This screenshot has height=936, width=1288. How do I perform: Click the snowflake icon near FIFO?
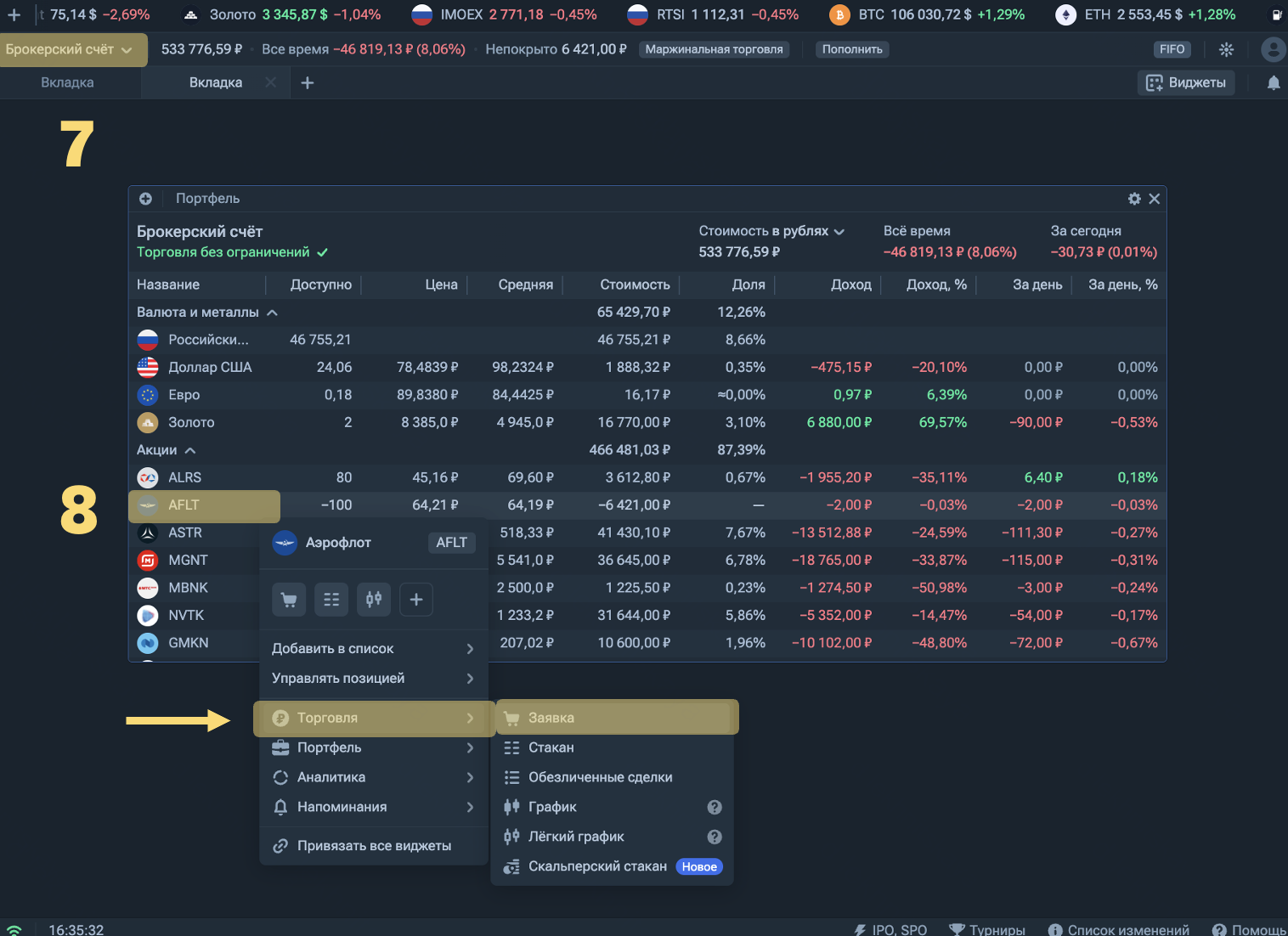pos(1226,49)
